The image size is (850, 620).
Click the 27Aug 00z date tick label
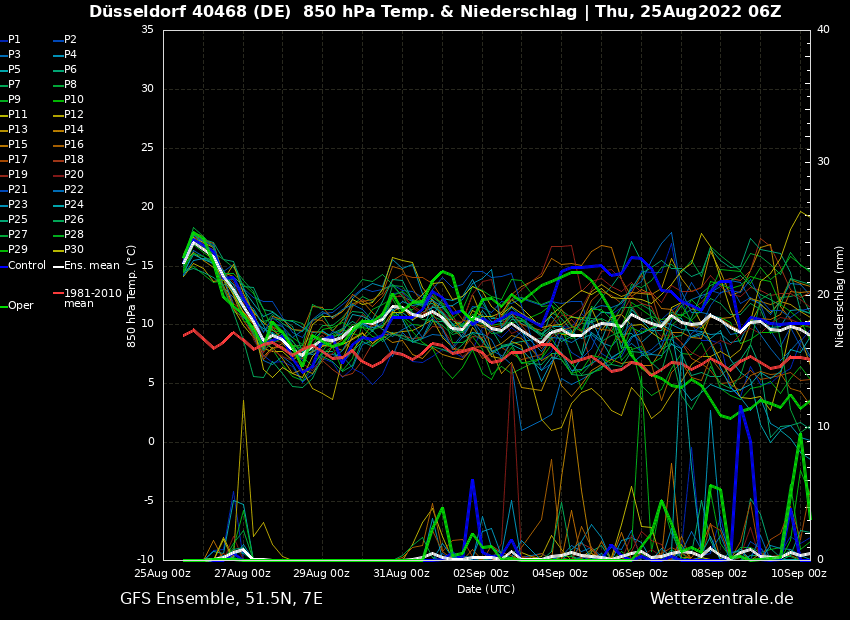click(242, 573)
